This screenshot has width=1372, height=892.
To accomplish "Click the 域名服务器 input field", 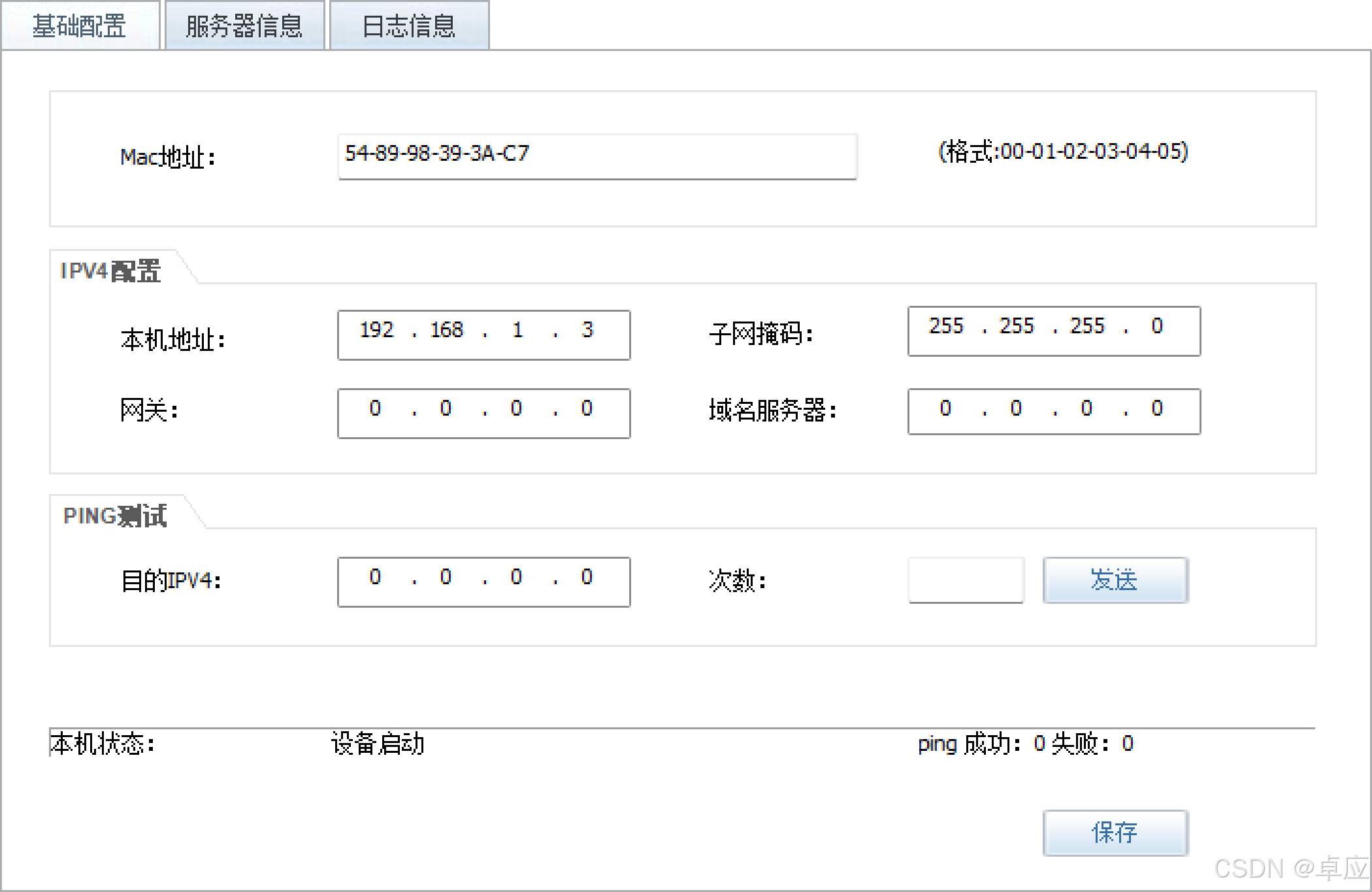I will (x=1054, y=412).
